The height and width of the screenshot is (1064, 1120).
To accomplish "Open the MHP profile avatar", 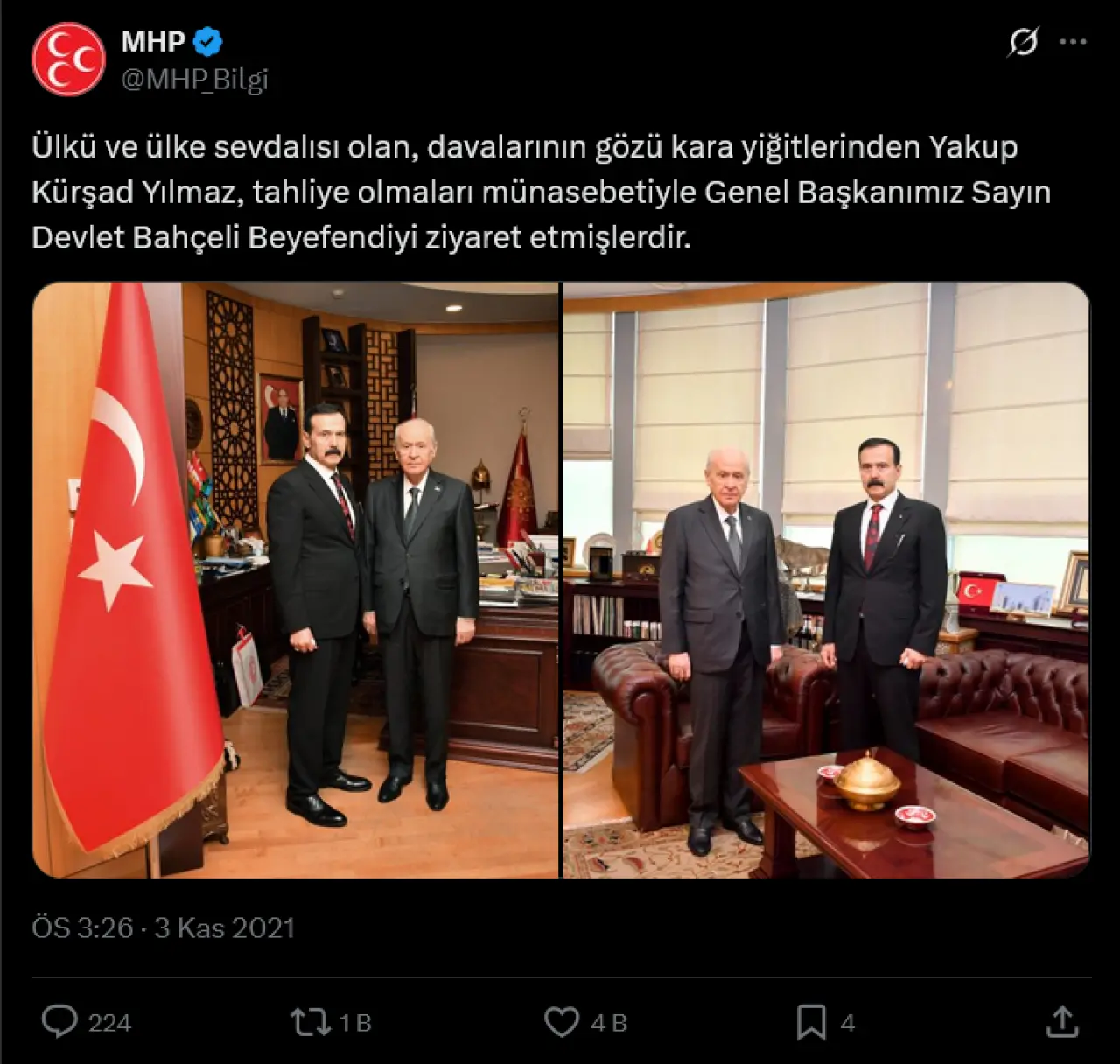I will coord(68,59).
